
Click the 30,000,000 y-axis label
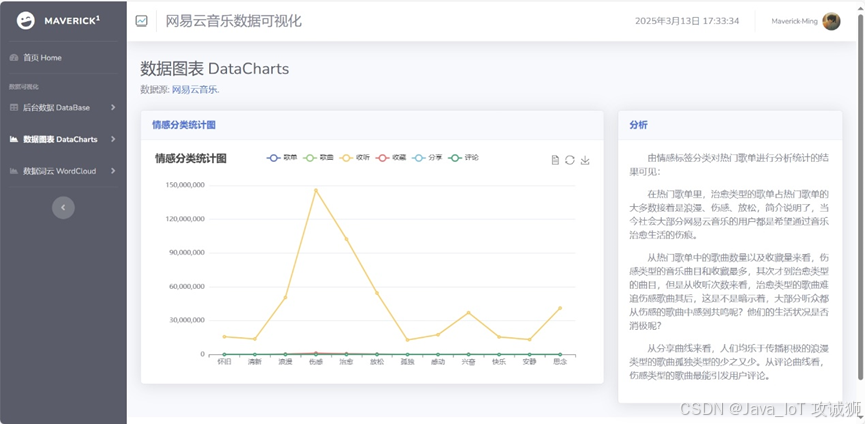click(x=186, y=320)
